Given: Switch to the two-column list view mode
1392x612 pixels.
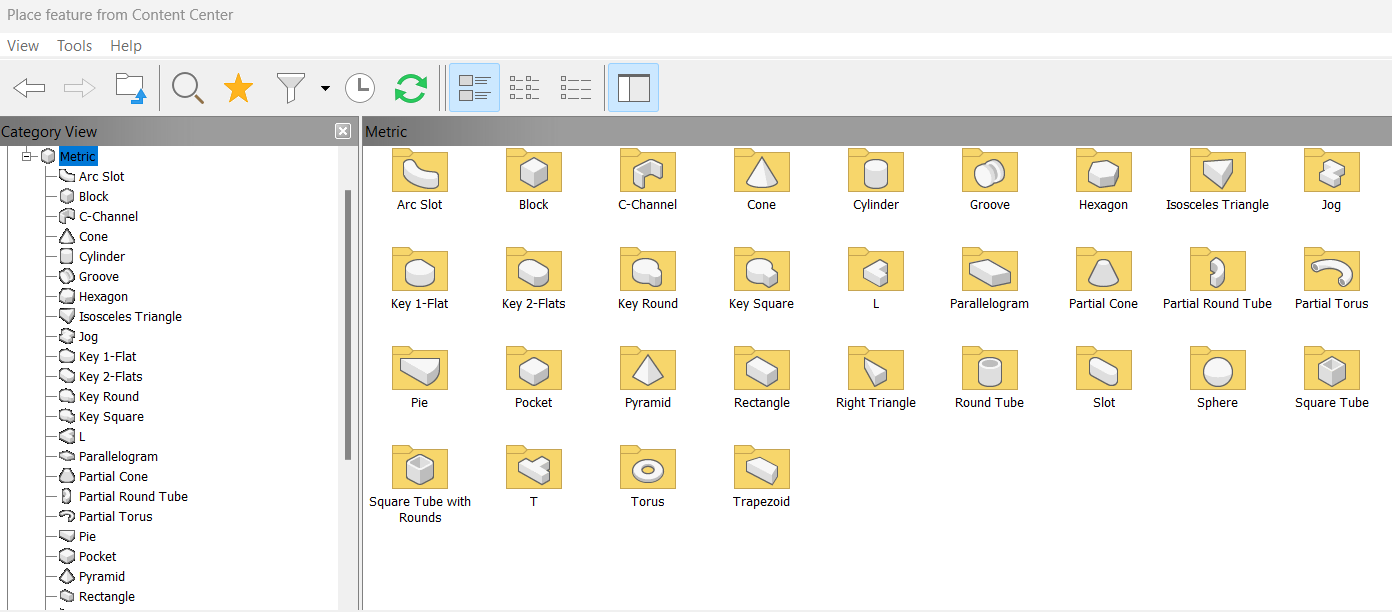Looking at the screenshot, I should coord(525,88).
